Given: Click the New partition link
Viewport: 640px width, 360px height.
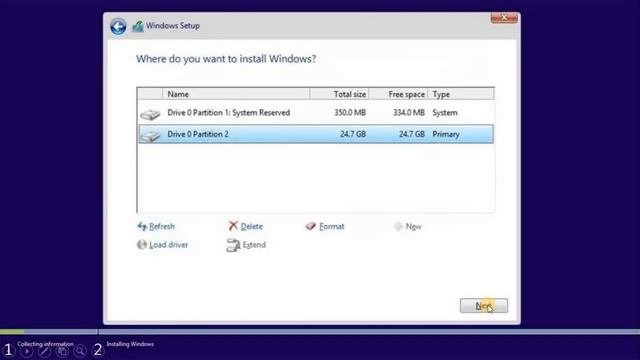Looking at the screenshot, I should click(x=413, y=226).
